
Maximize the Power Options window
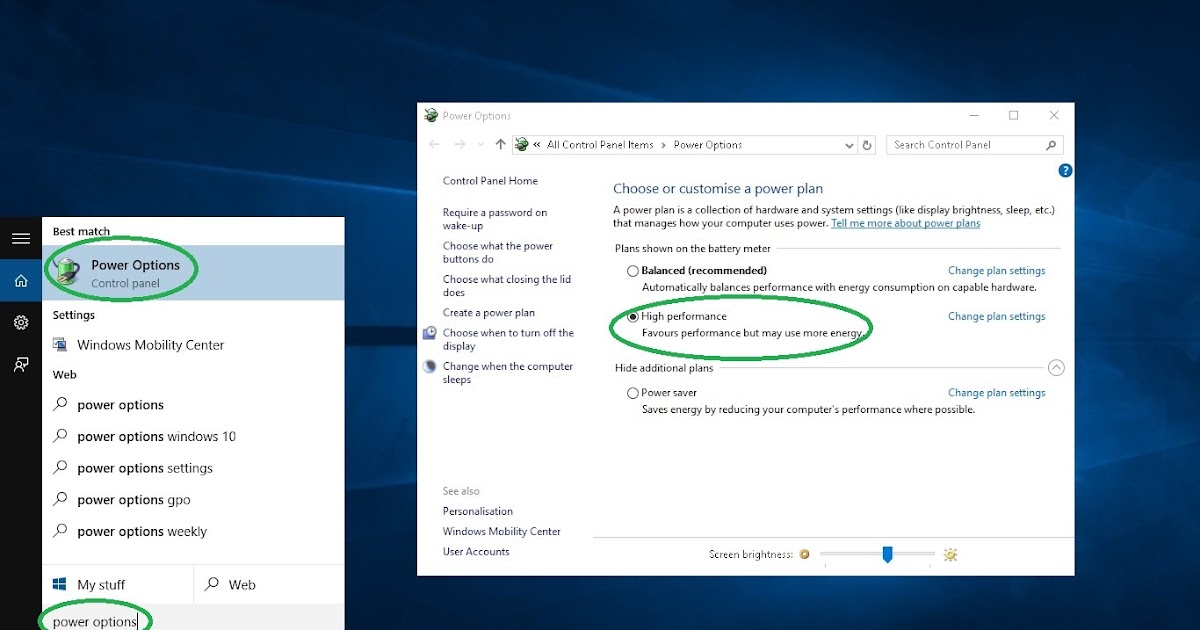pos(1013,116)
